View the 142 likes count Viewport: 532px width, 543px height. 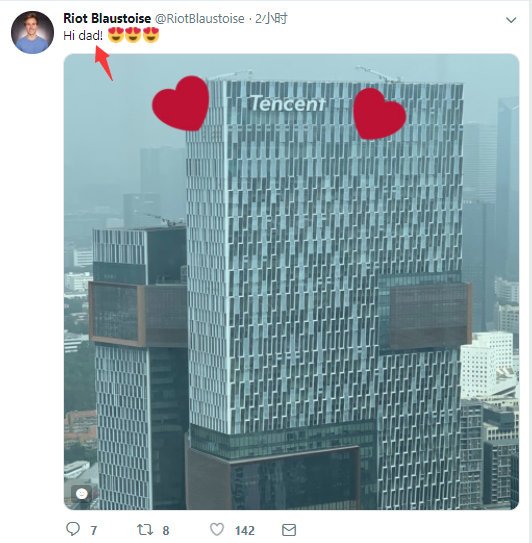click(x=245, y=530)
